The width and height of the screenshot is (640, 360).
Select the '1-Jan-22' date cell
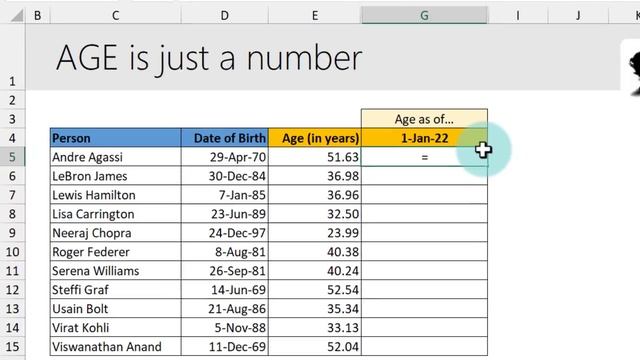424,138
